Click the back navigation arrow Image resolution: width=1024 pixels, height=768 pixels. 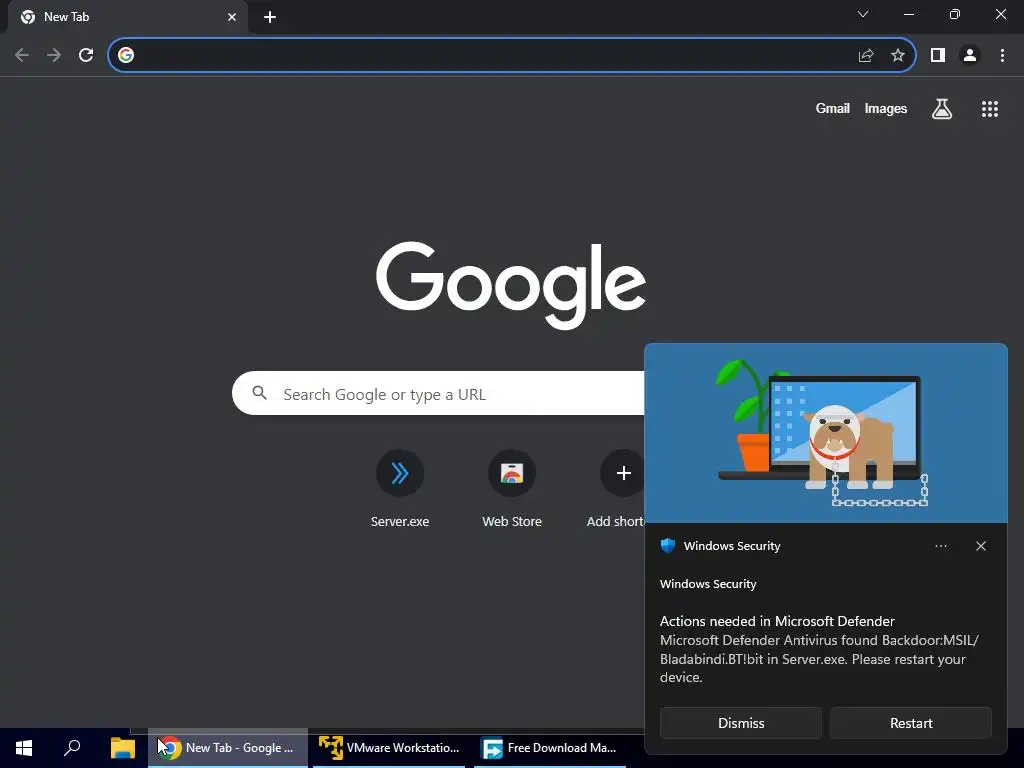(x=22, y=56)
